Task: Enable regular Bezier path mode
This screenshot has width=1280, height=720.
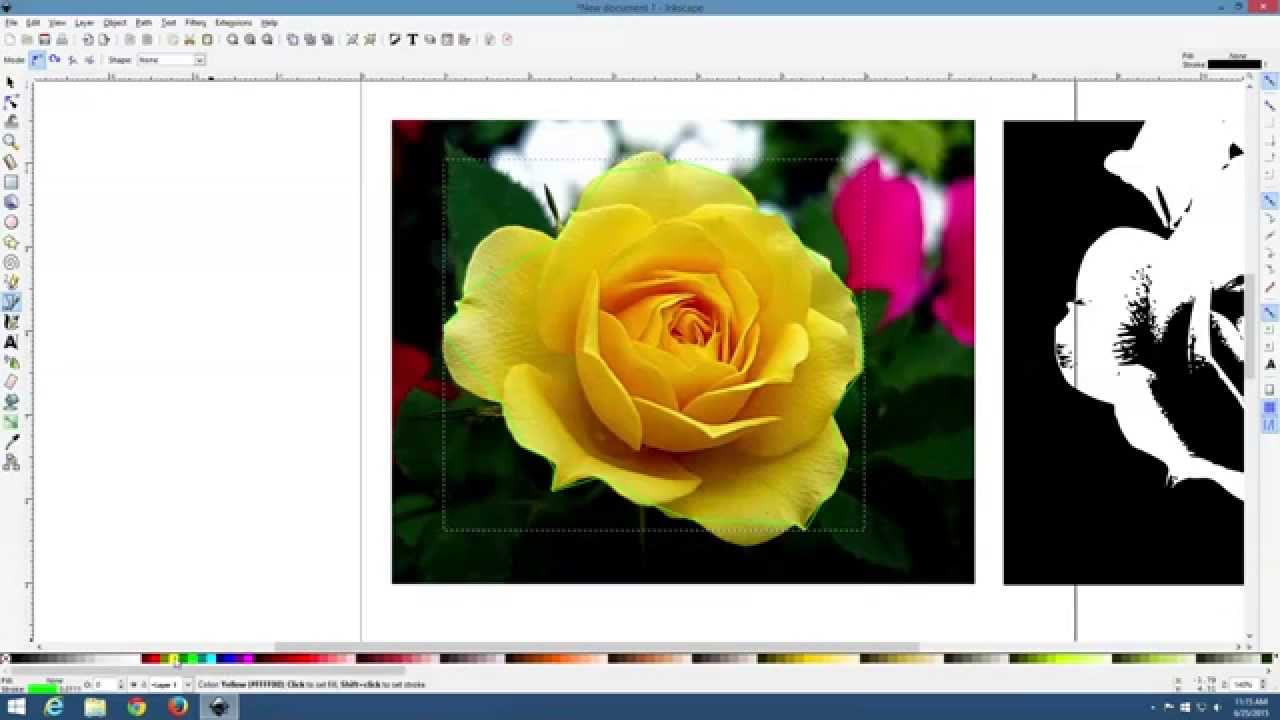Action: click(x=36, y=60)
